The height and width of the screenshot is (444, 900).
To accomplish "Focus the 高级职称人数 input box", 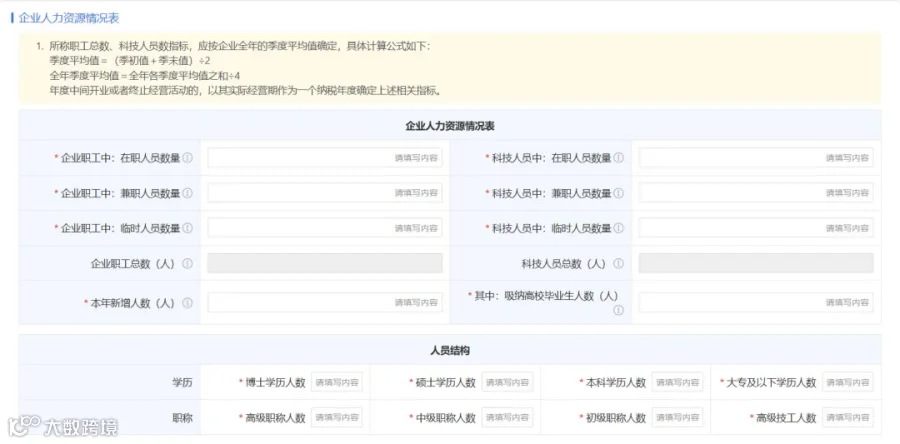I will point(337,418).
